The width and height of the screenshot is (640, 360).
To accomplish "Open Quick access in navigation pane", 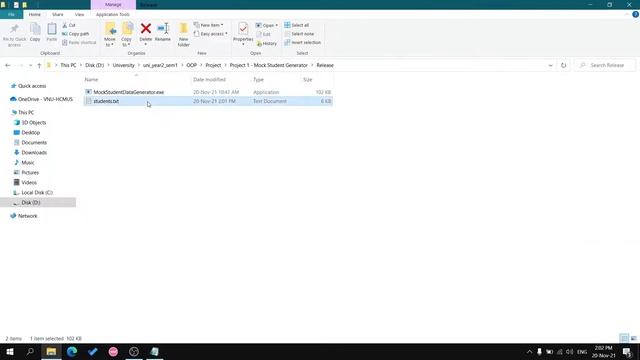I will click(32, 86).
